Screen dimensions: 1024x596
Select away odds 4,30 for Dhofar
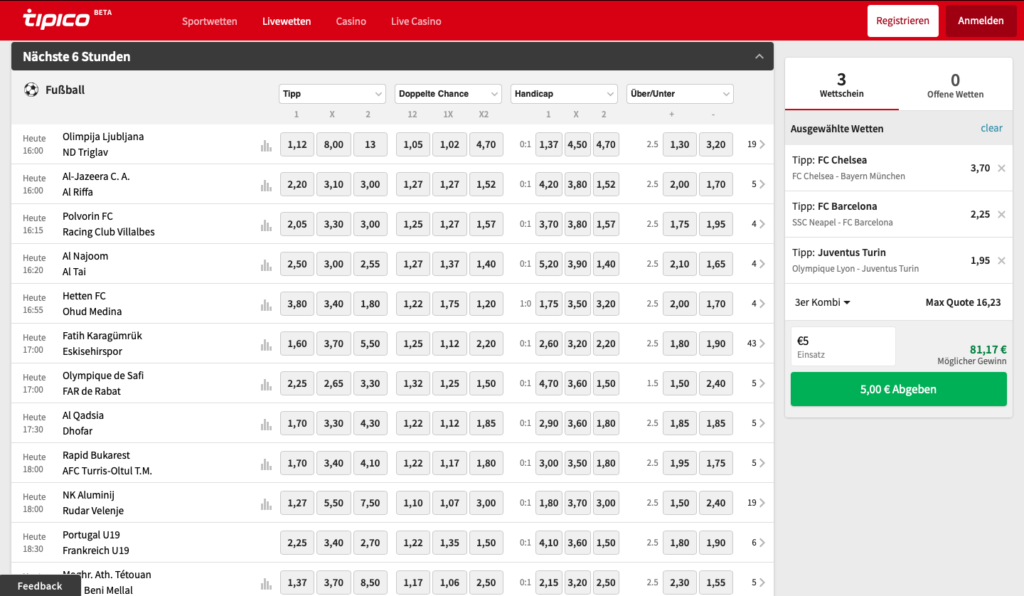tap(370, 423)
